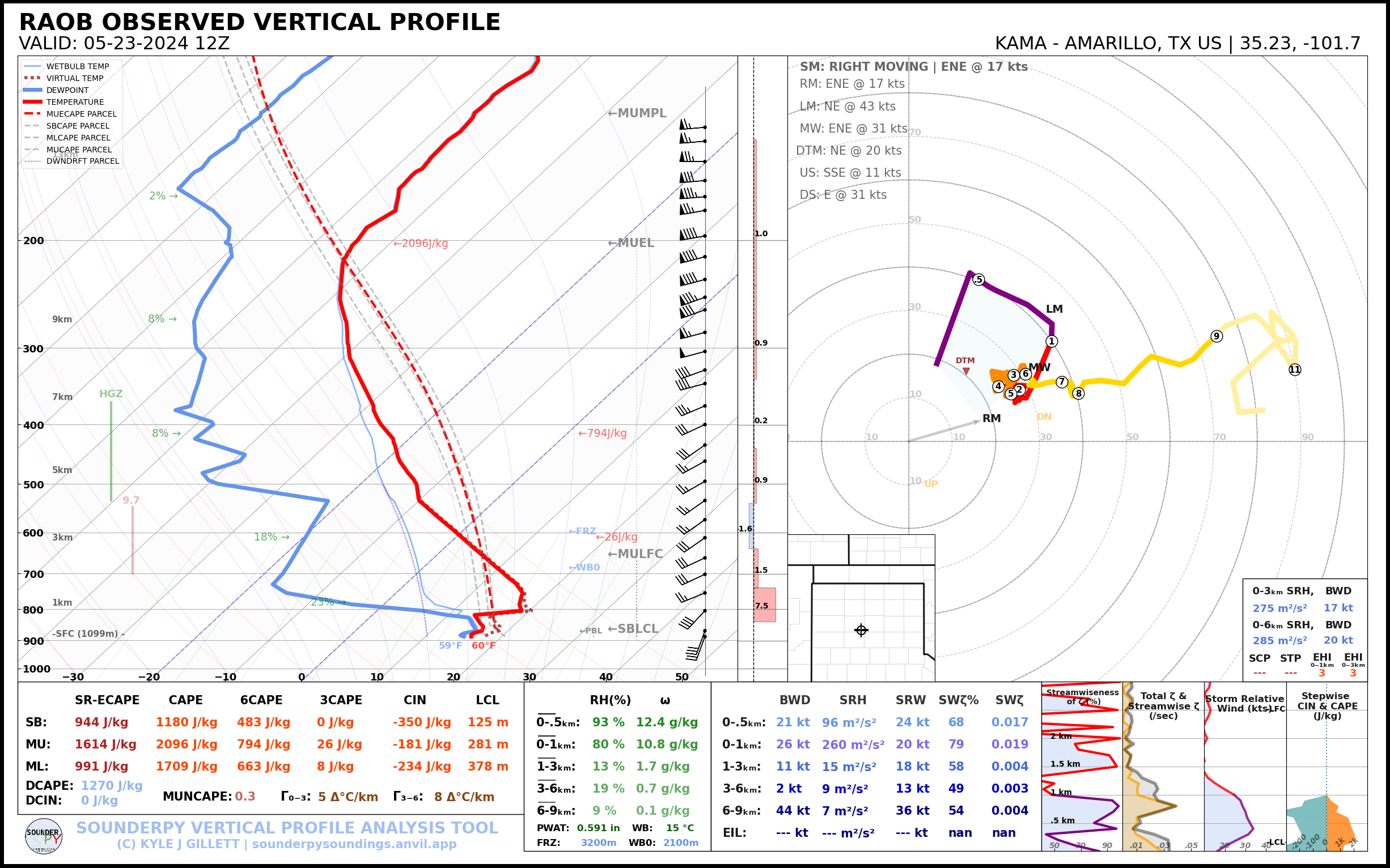Viewport: 1390px width, 868px height.
Task: Click the circled 7 marker on the hodograph
Action: click(1061, 382)
